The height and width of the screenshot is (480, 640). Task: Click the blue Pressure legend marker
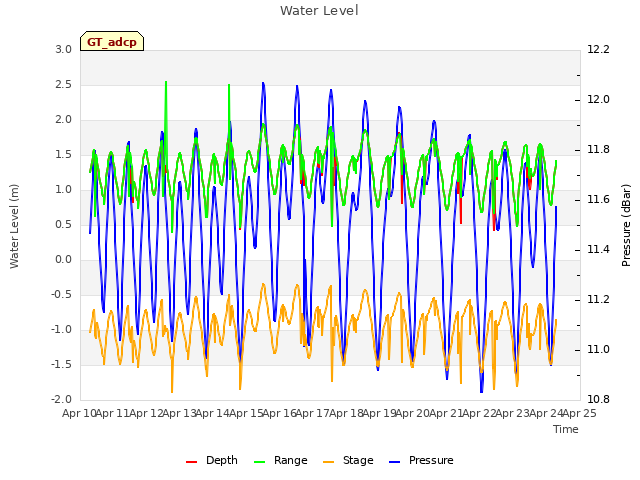click(x=394, y=462)
